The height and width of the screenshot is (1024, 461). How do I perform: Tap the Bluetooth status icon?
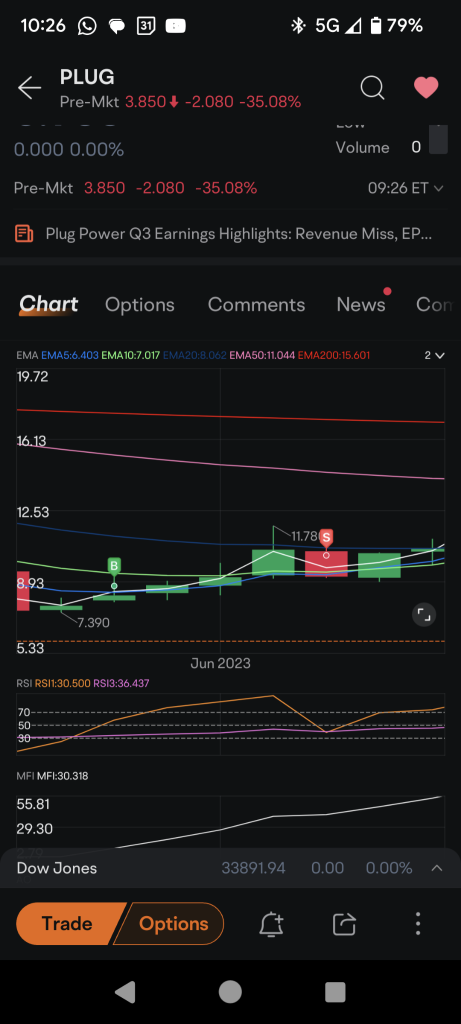298,26
